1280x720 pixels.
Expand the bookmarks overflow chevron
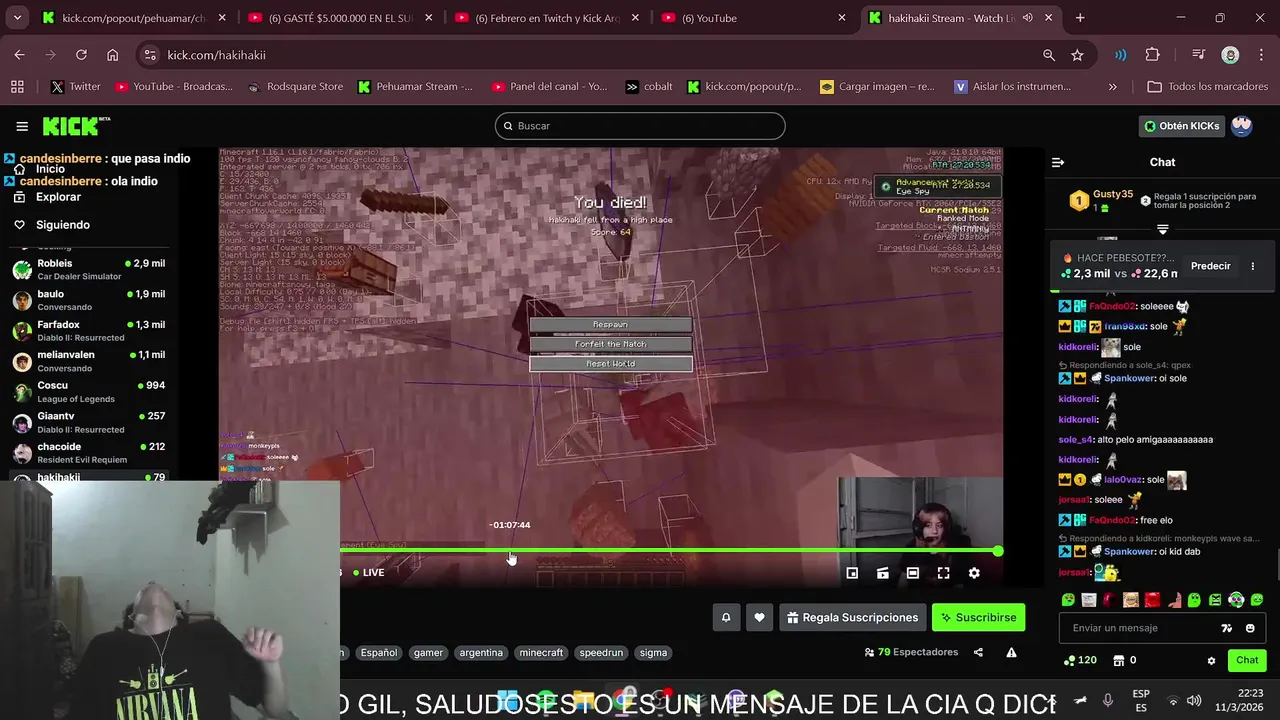1112,87
